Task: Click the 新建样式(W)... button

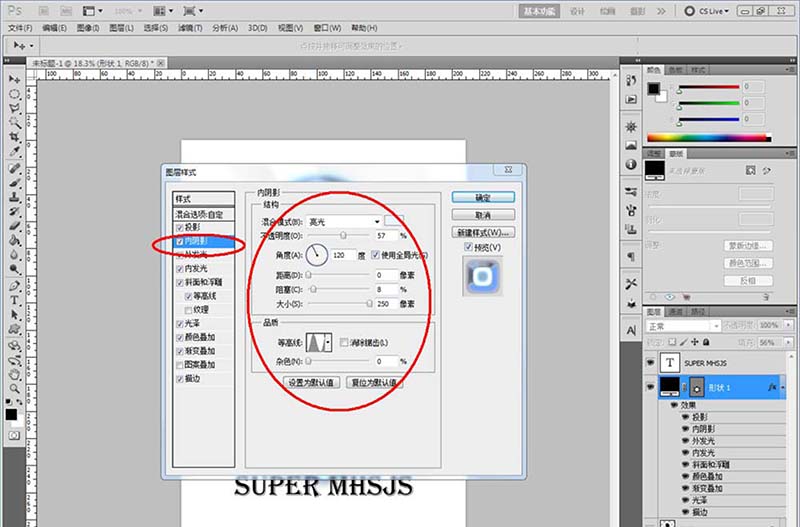Action: (483, 233)
